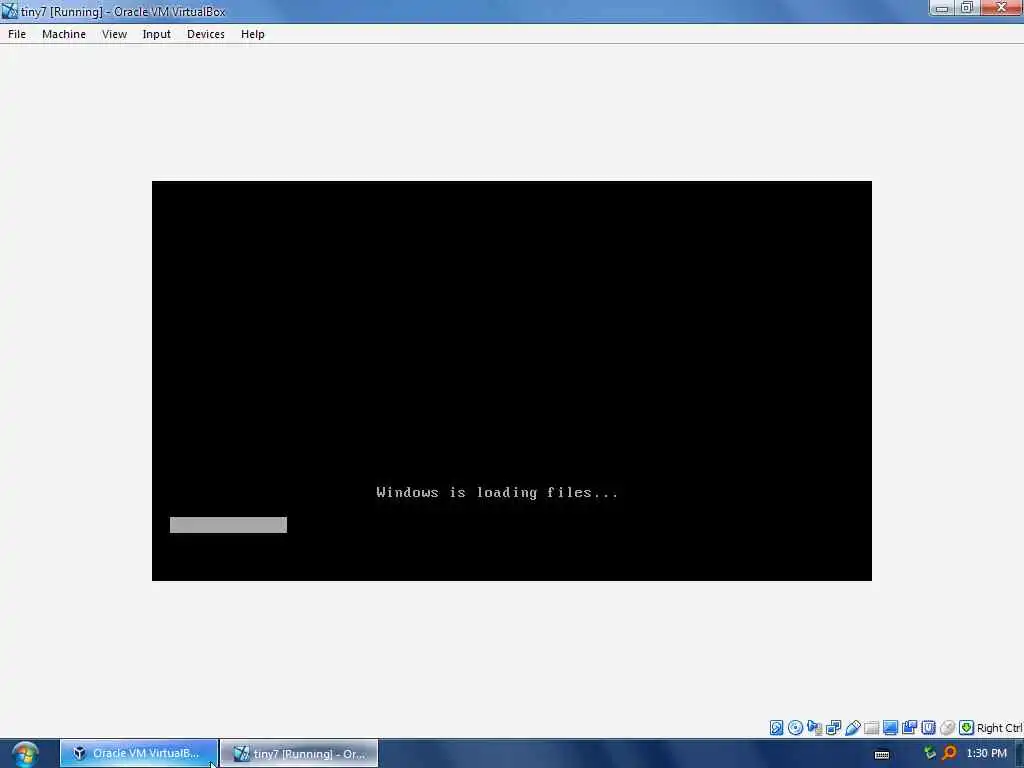Click the optical disc drive indicator
Viewport: 1024px width, 768px height.
(795, 728)
